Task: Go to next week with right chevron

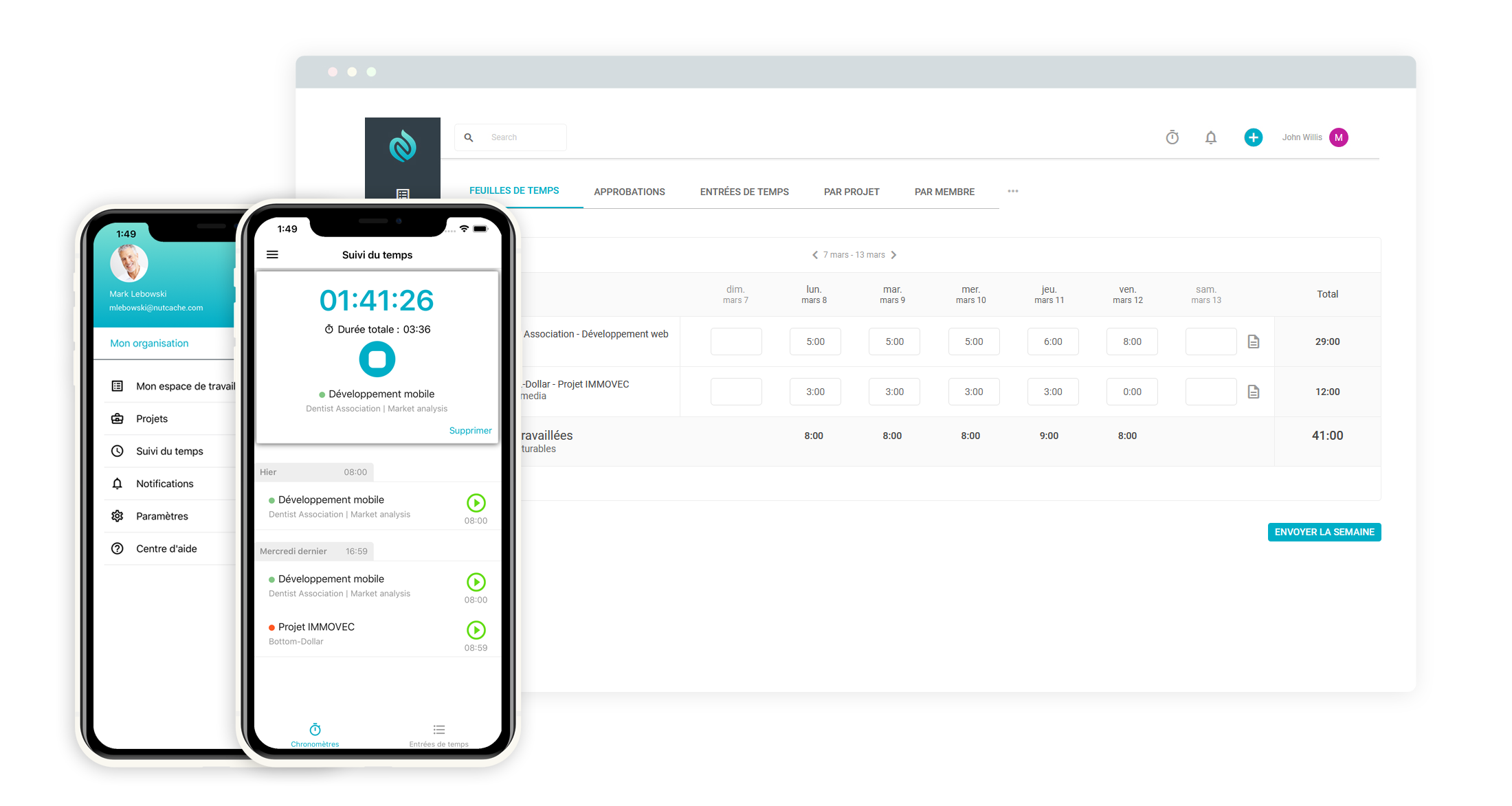Action: click(893, 255)
